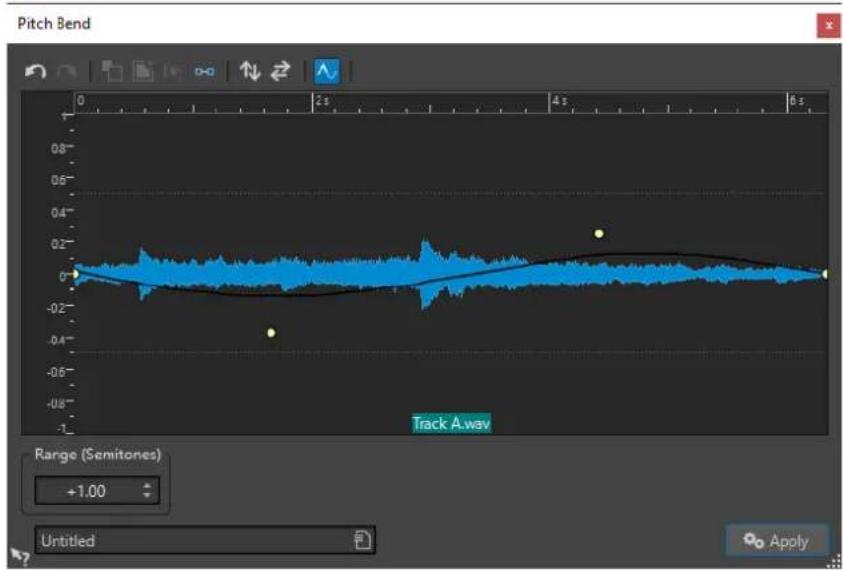This screenshot has height=571, width=843.
Task: Select the envelope end point at right edge
Action: (x=825, y=274)
